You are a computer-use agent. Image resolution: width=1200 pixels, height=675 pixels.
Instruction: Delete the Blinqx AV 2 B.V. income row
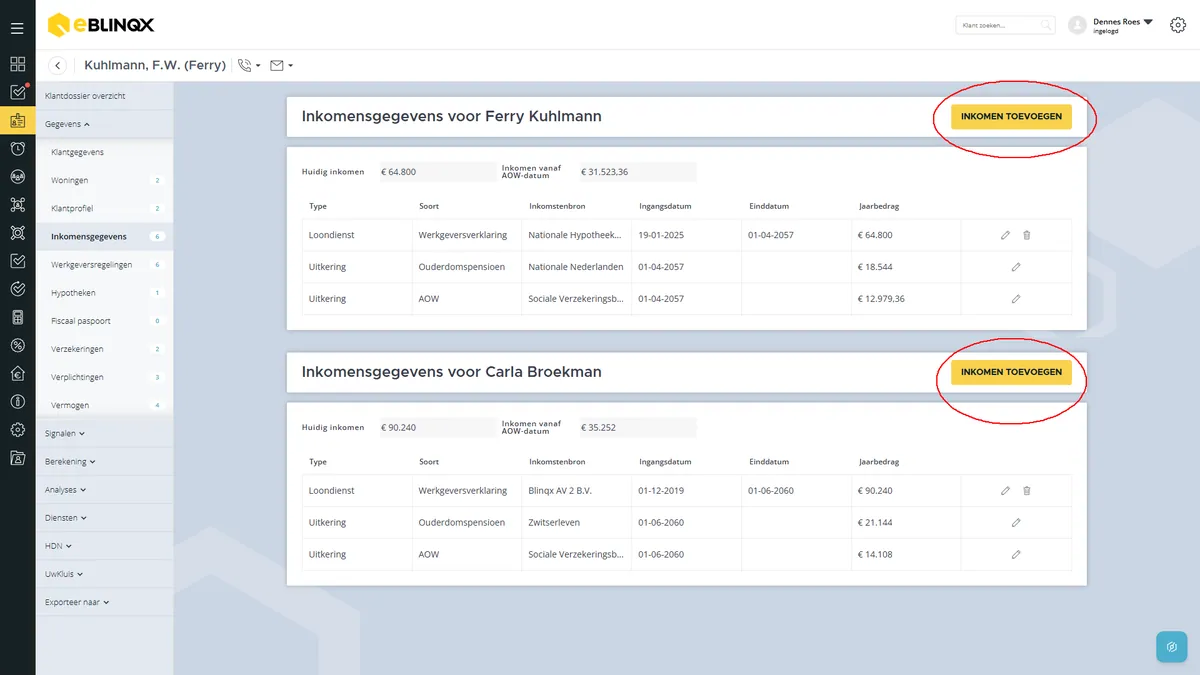pyautogui.click(x=1027, y=491)
